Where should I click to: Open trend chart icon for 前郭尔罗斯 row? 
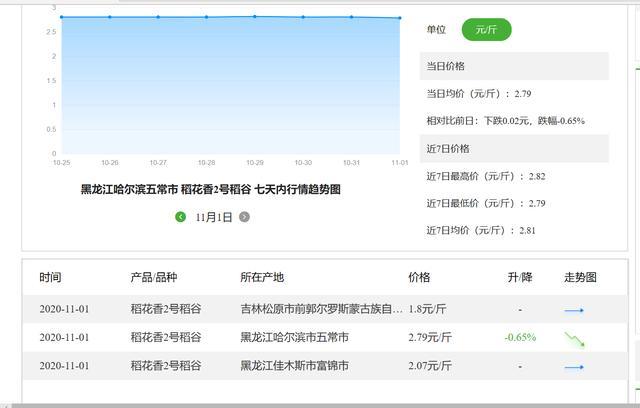click(x=574, y=310)
